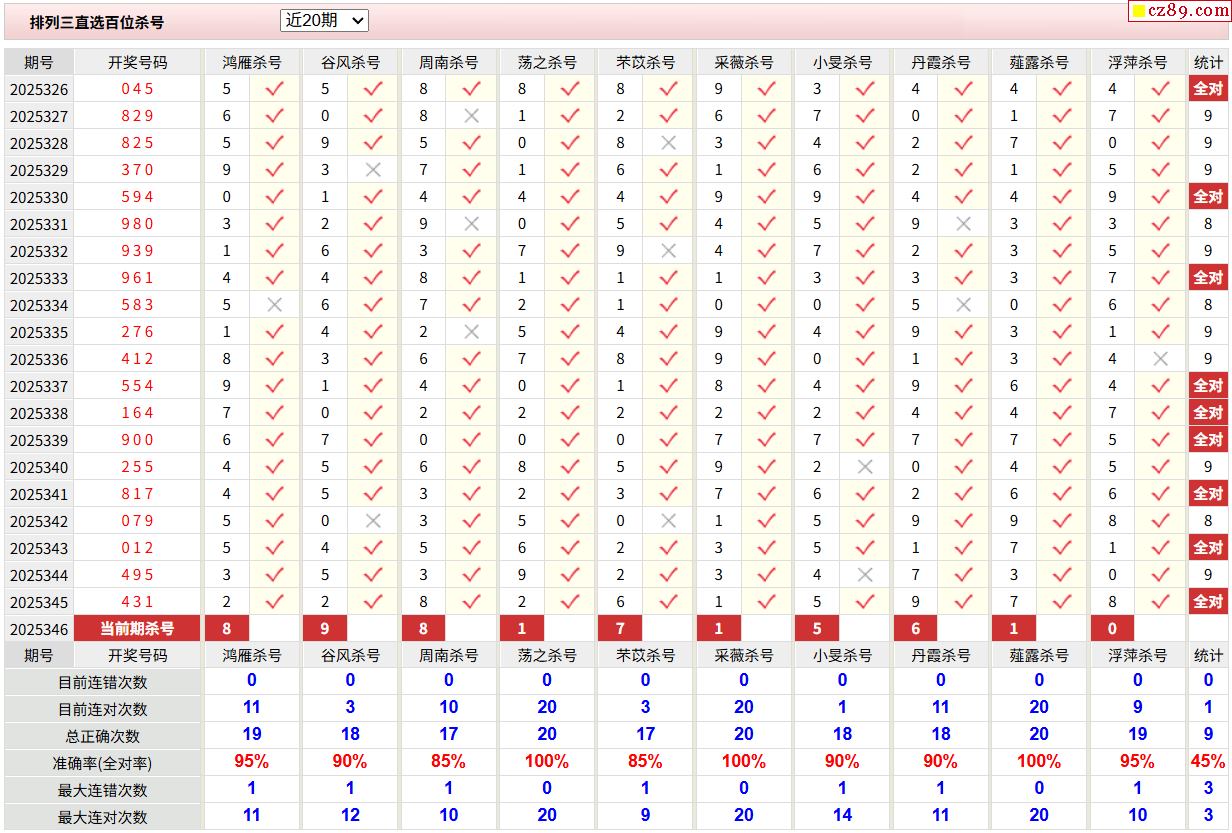Click the top 开奖号码 column header

(138, 62)
